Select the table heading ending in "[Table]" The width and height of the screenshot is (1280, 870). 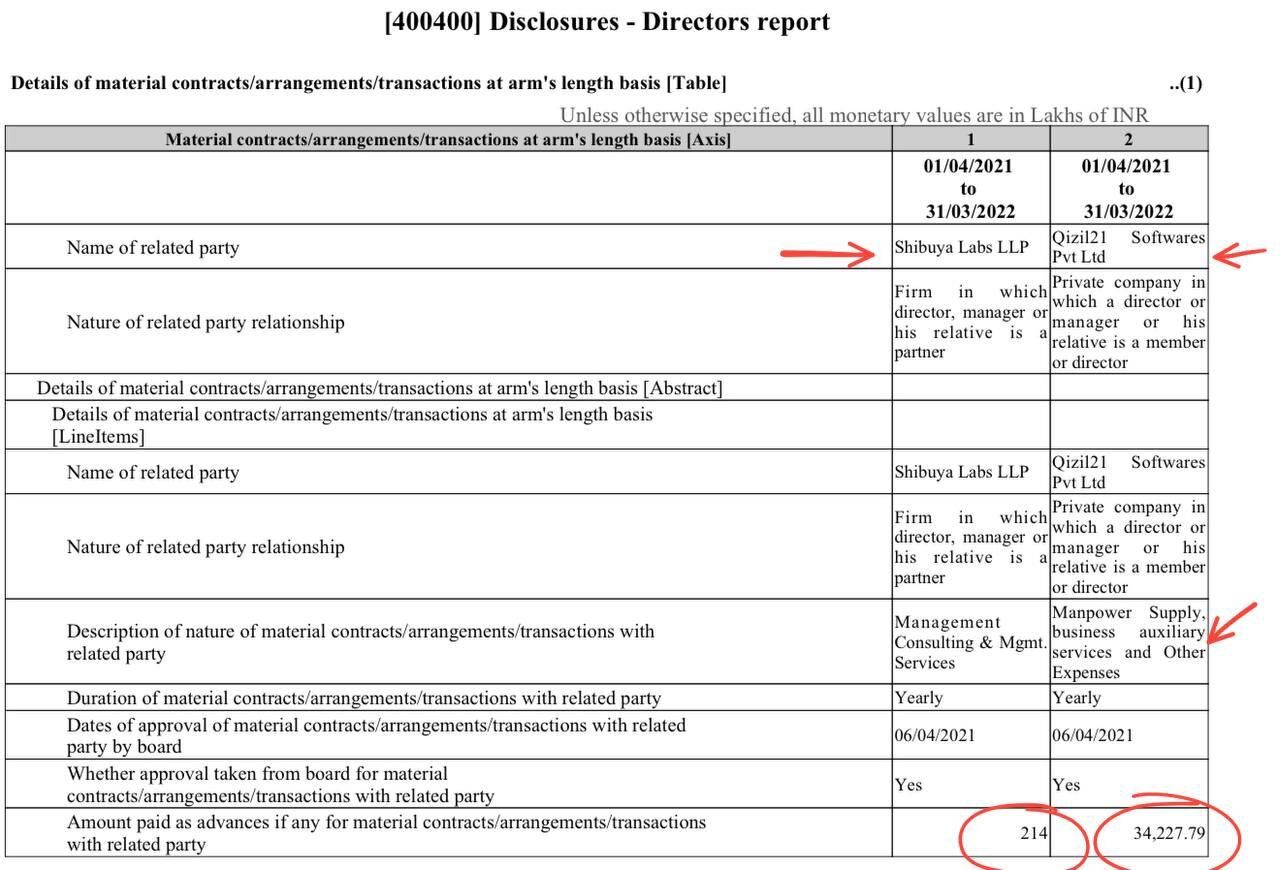tap(369, 83)
